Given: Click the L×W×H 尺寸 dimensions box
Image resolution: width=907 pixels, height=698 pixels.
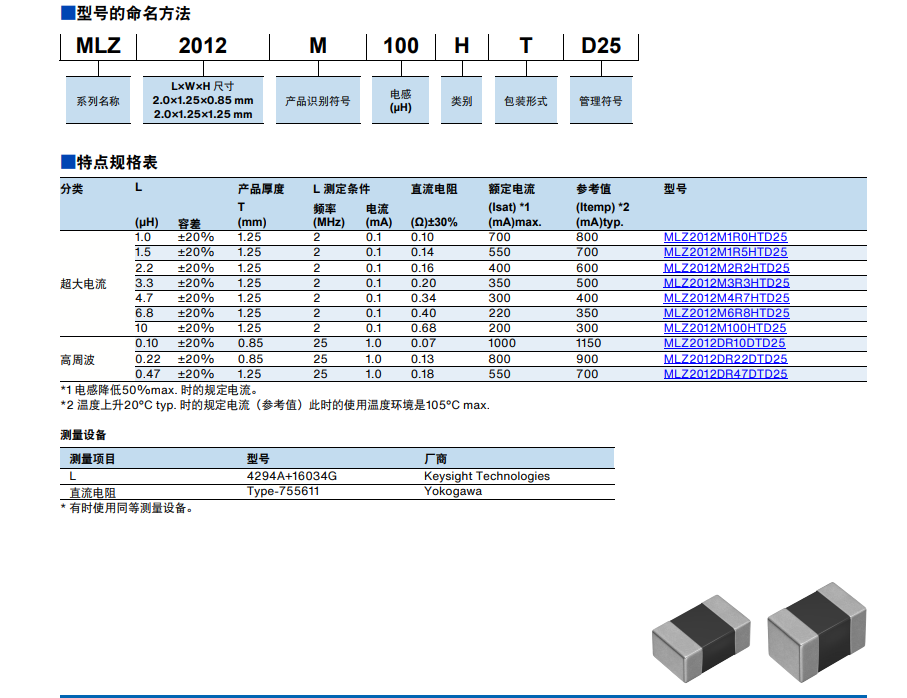Looking at the screenshot, I should 203,100.
